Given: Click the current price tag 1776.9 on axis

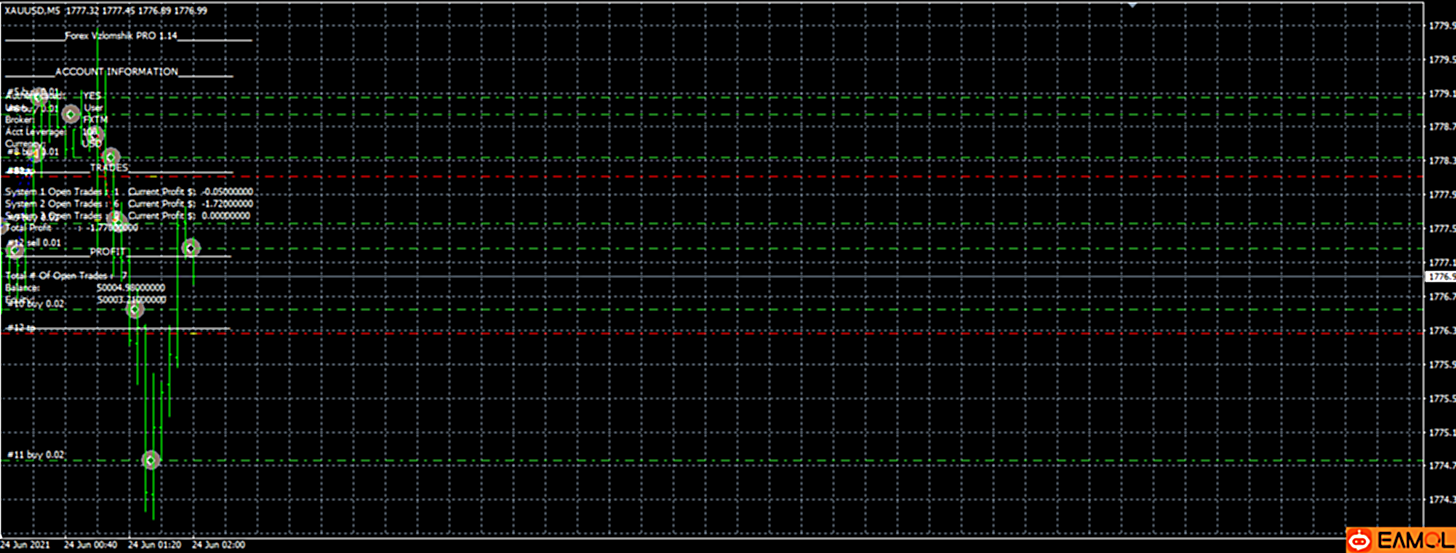Looking at the screenshot, I should [1440, 276].
